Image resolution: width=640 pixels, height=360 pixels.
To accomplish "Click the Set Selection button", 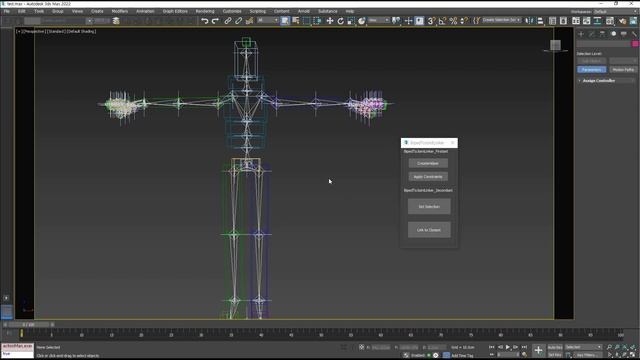I will point(429,207).
